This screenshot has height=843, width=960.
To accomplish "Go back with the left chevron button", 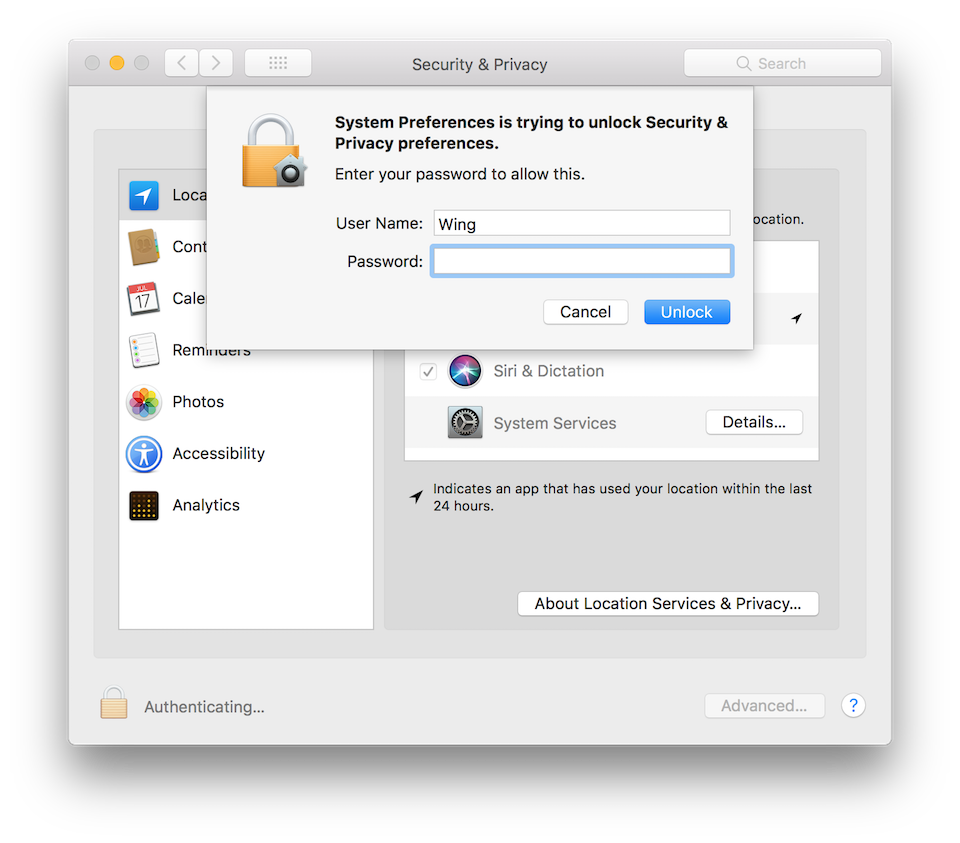I will point(181,63).
